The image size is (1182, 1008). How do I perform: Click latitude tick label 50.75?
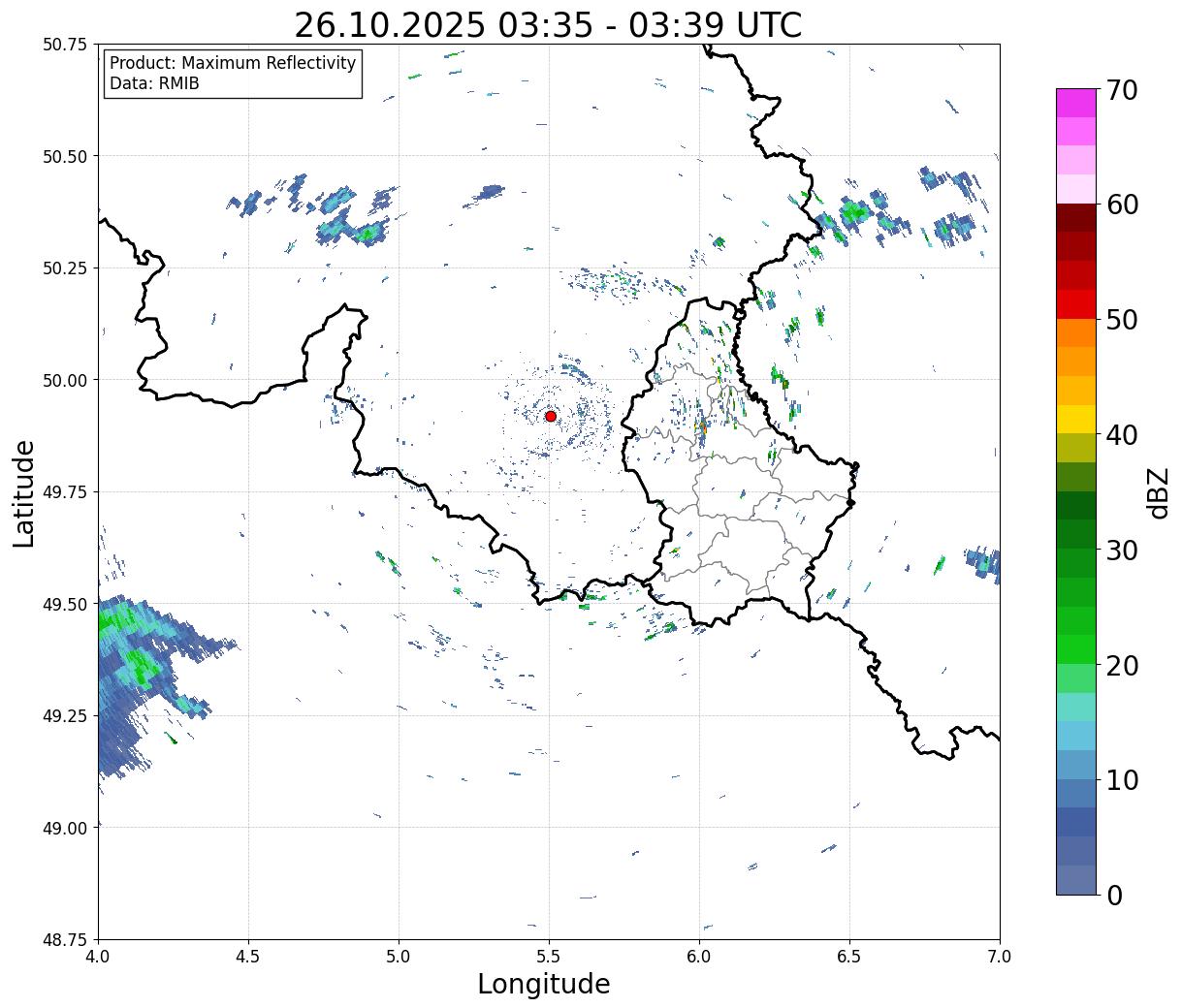tap(64, 45)
